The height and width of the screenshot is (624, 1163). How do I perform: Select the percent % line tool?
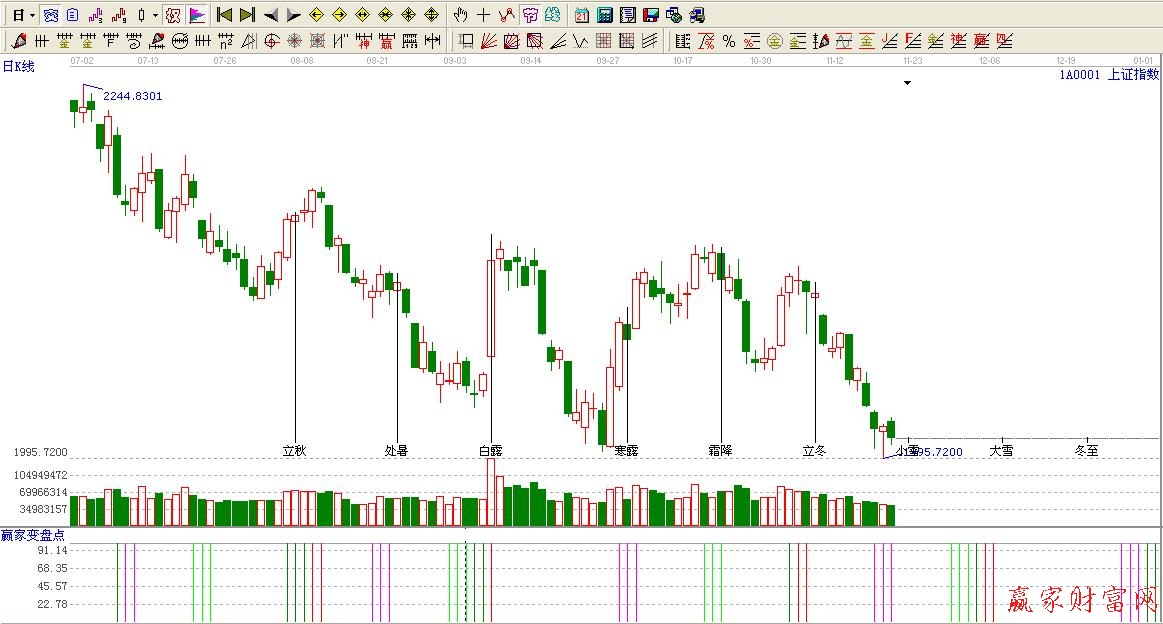coord(729,41)
